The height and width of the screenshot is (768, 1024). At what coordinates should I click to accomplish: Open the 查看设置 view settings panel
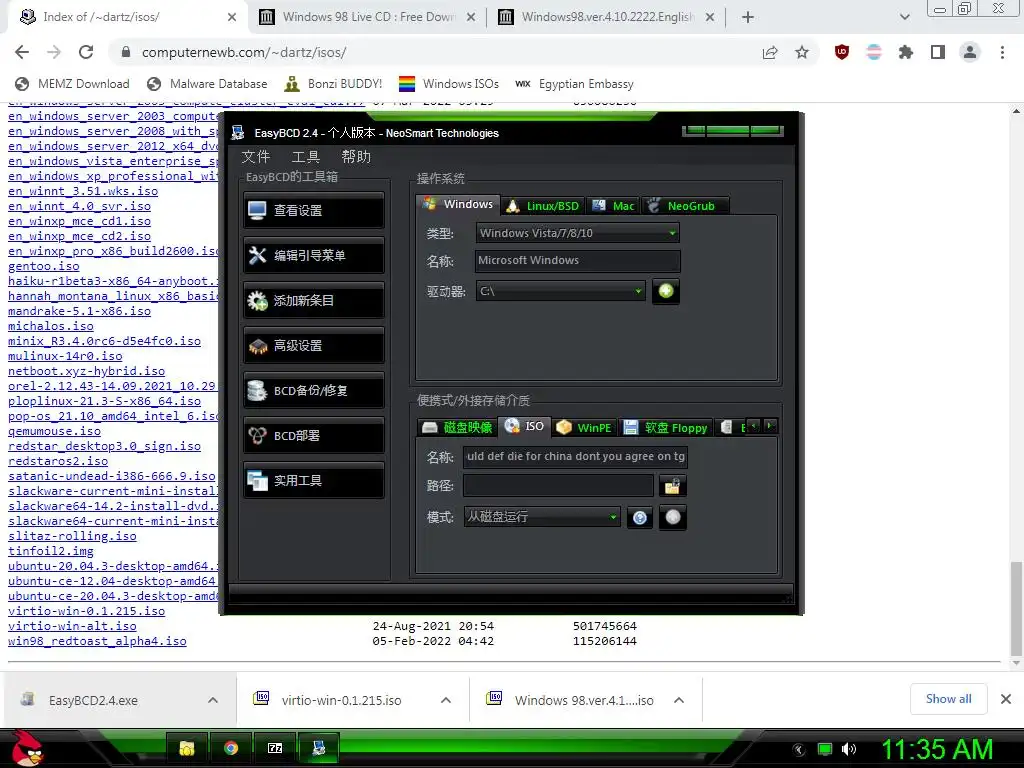click(x=313, y=210)
